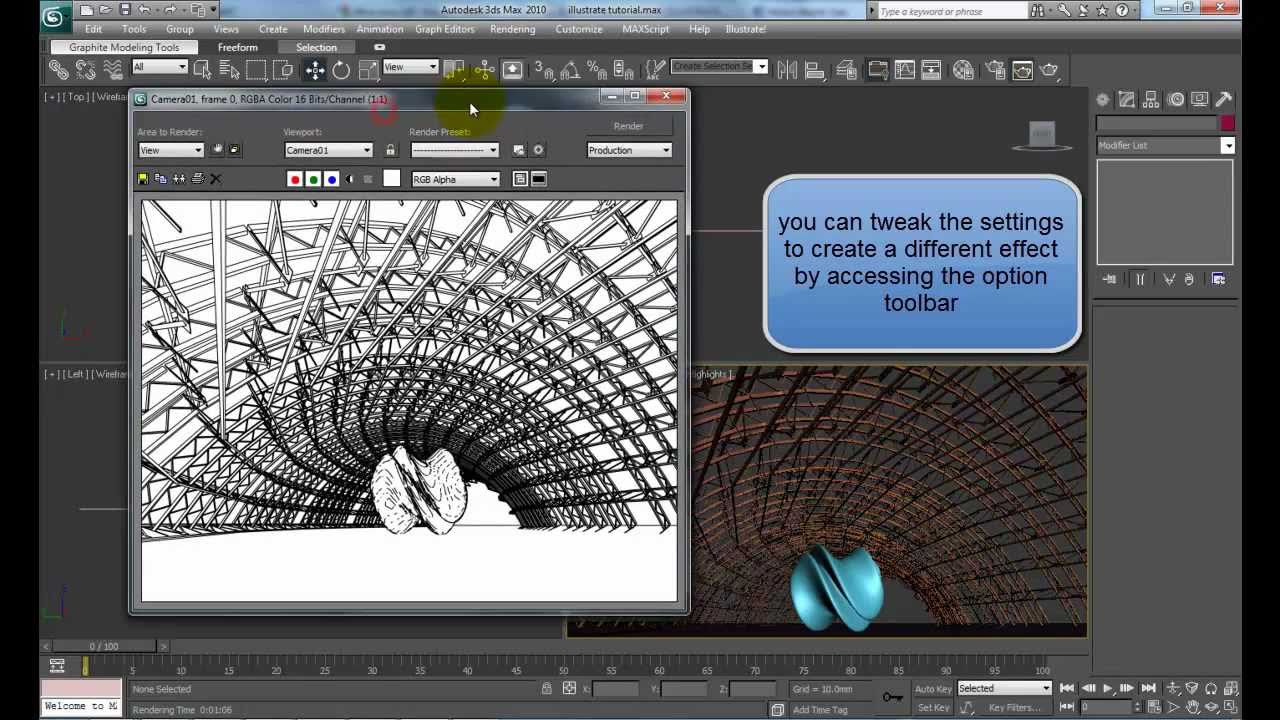Image resolution: width=1280 pixels, height=720 pixels.
Task: Switch to the Modify panel icon
Action: coord(1127,99)
